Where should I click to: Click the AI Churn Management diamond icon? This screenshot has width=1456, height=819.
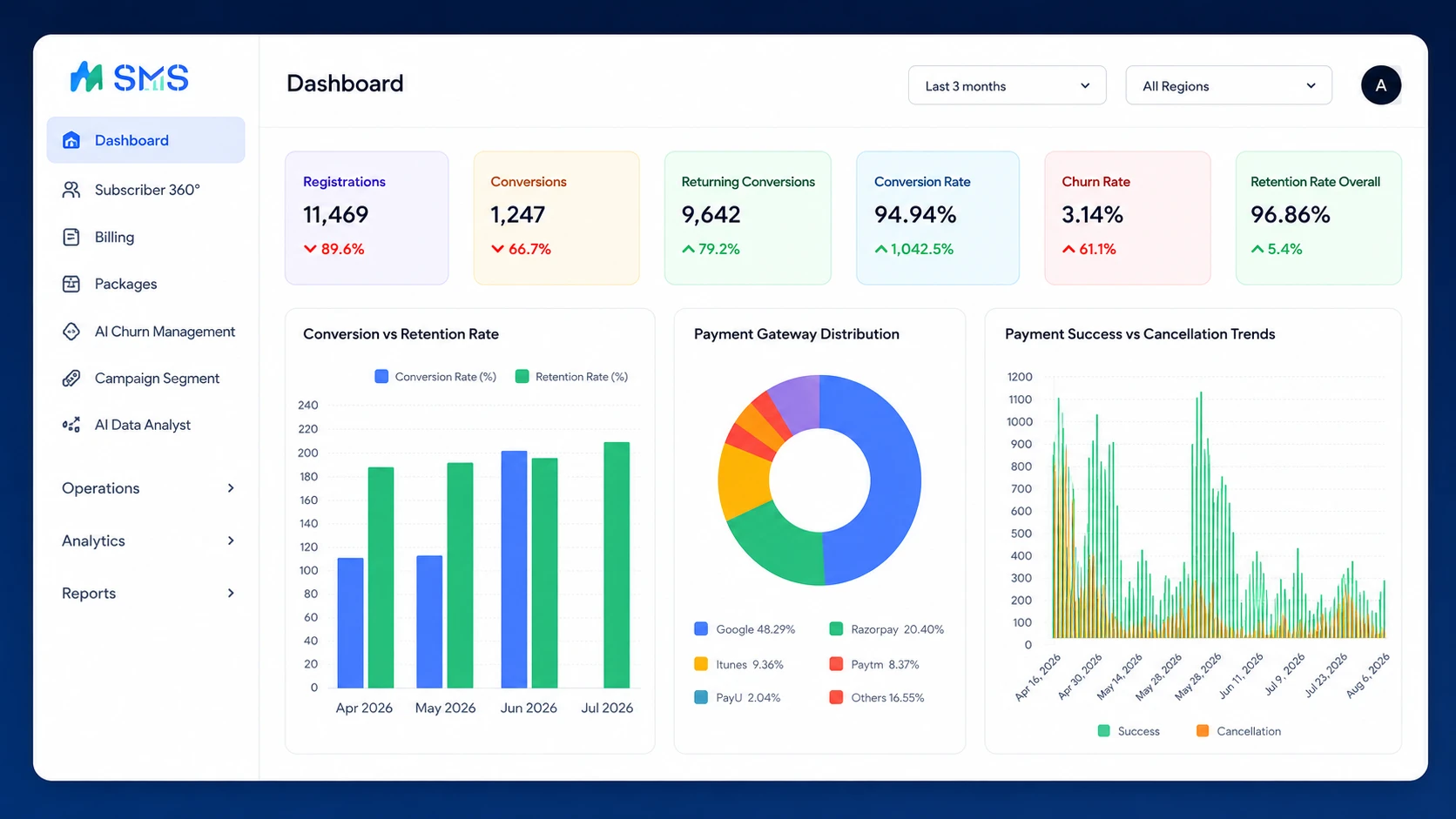[71, 332]
